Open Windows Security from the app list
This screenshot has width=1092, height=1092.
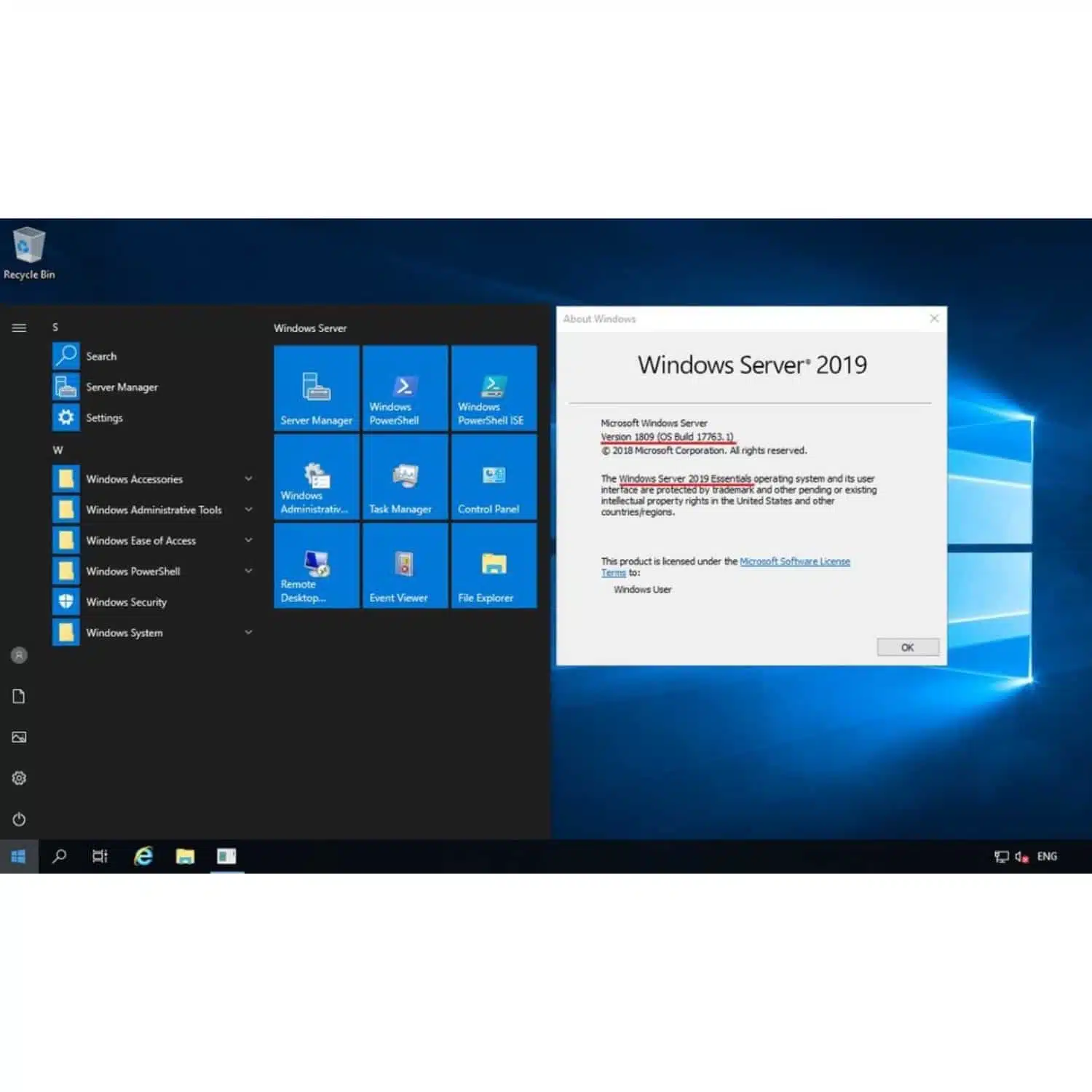click(153, 602)
